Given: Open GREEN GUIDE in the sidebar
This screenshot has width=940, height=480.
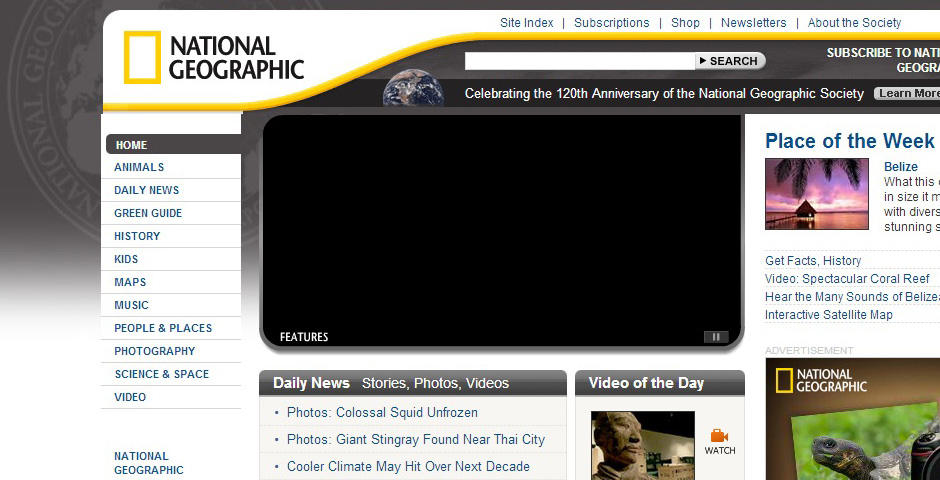Looking at the screenshot, I should [x=148, y=213].
